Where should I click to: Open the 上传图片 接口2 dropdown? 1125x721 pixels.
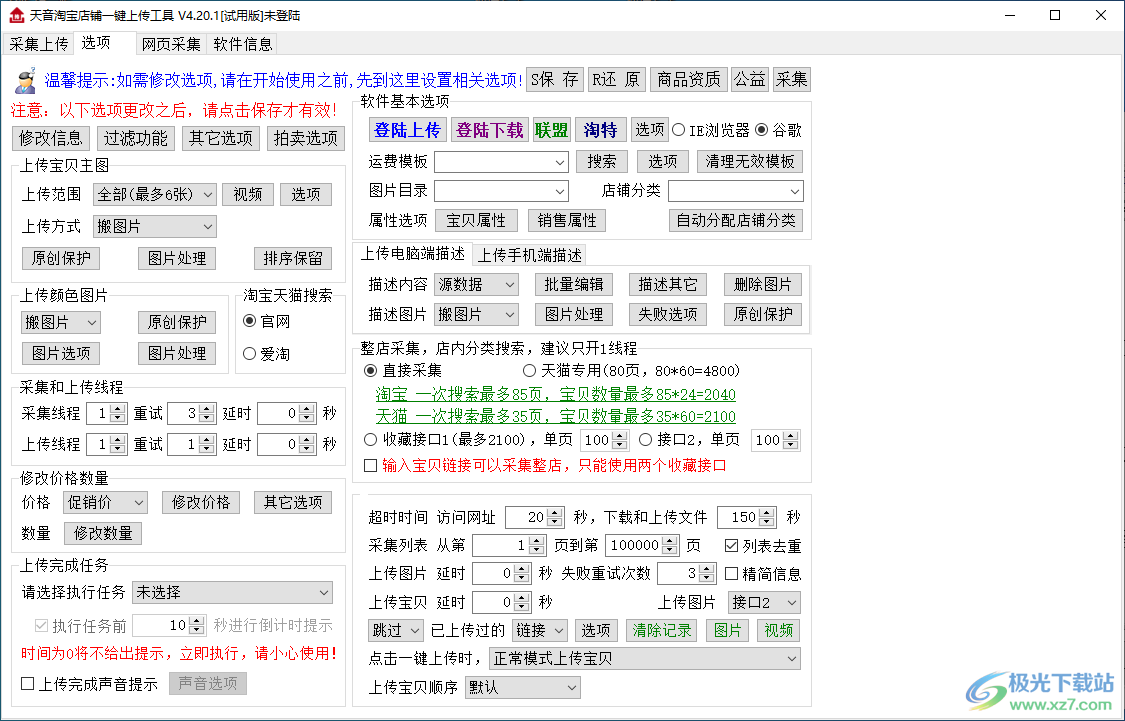point(763,603)
